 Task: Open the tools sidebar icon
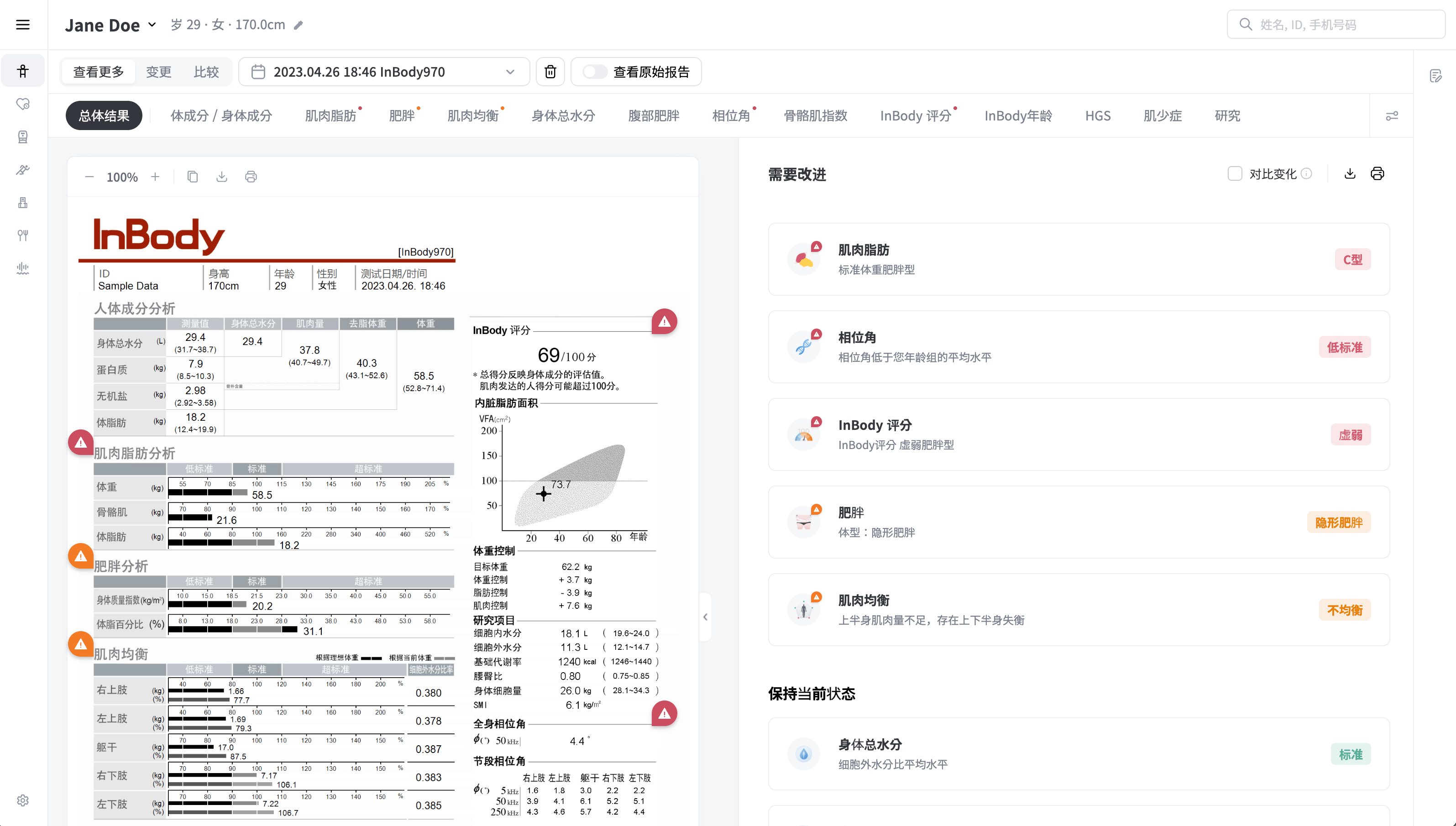click(x=23, y=170)
